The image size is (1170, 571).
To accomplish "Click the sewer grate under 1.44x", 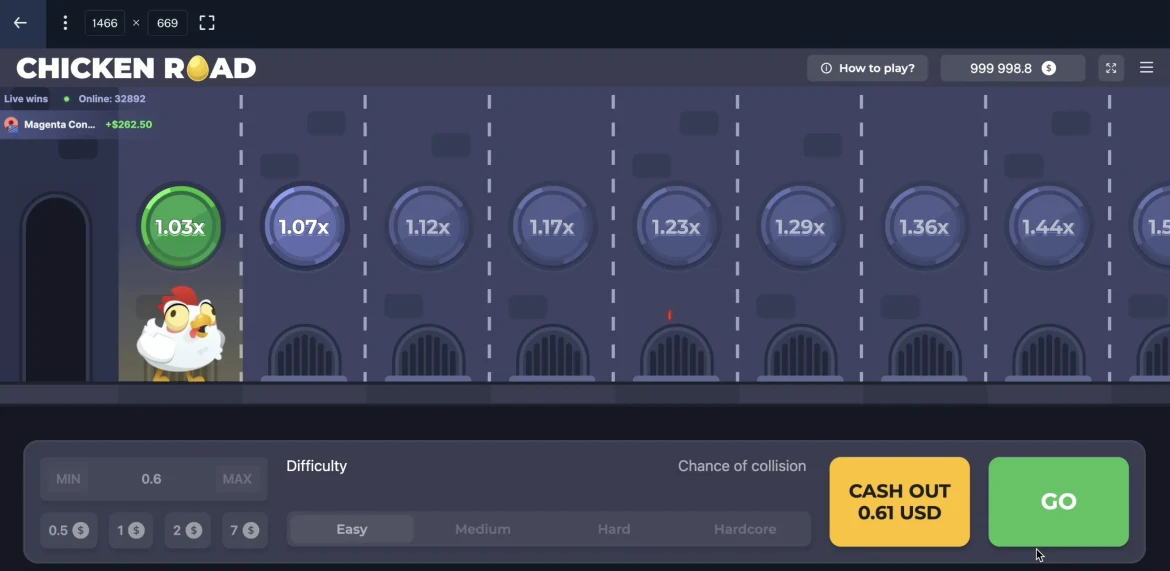I will [x=1048, y=352].
